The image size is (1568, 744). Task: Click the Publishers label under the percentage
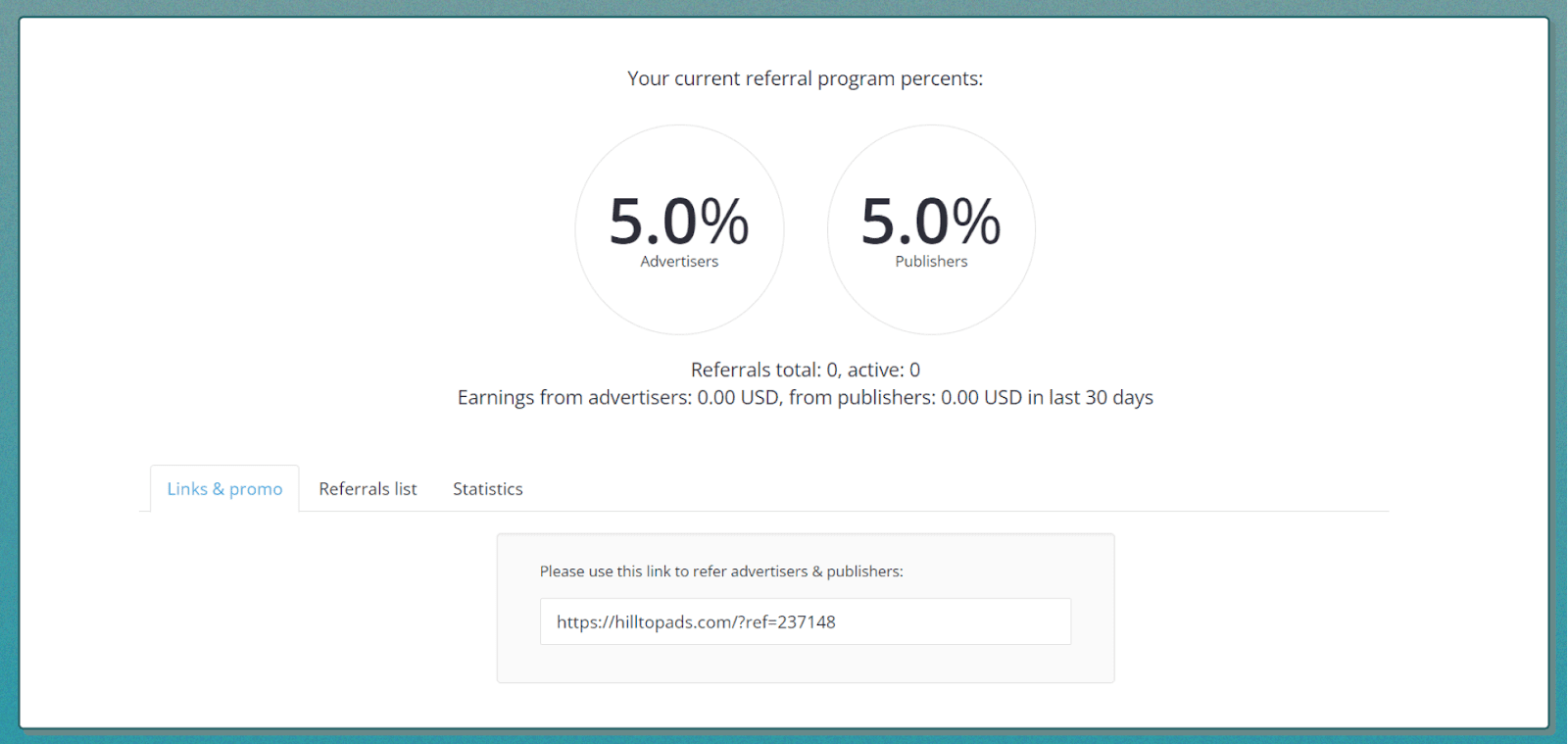(931, 262)
